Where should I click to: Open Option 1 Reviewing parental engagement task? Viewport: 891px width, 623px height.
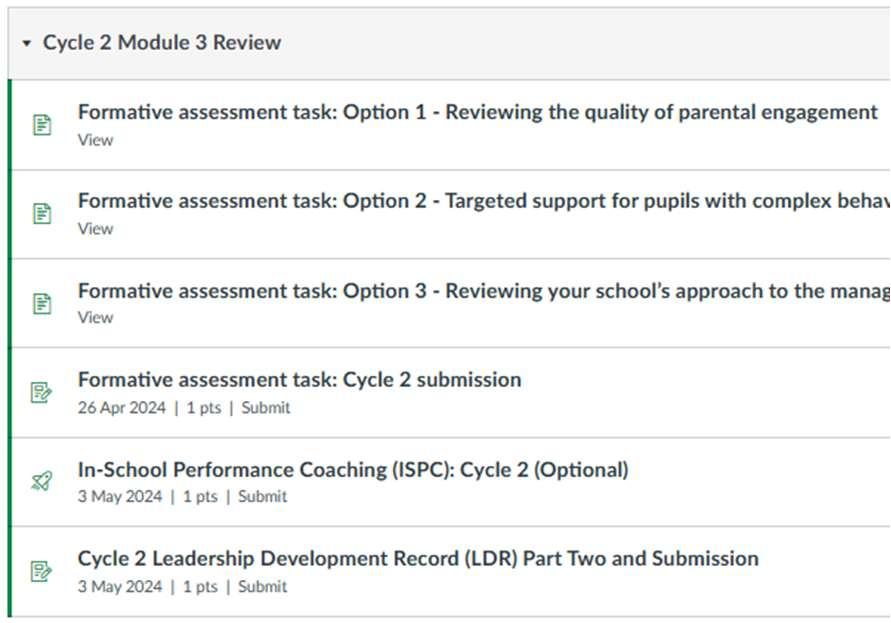(477, 112)
